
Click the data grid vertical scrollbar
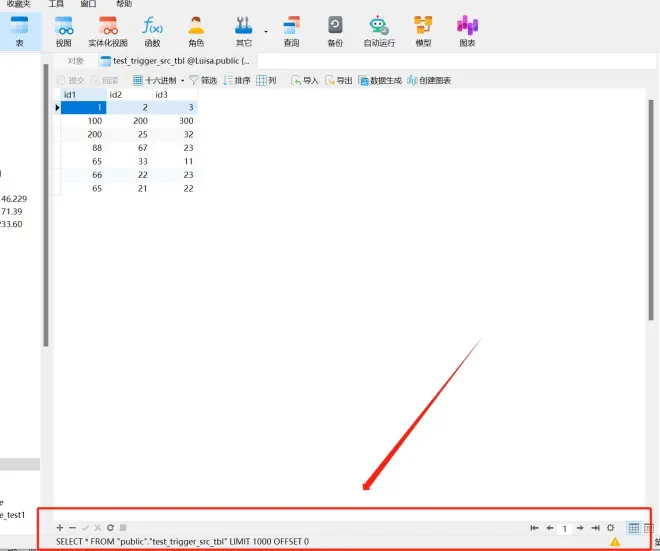[x=651, y=210]
